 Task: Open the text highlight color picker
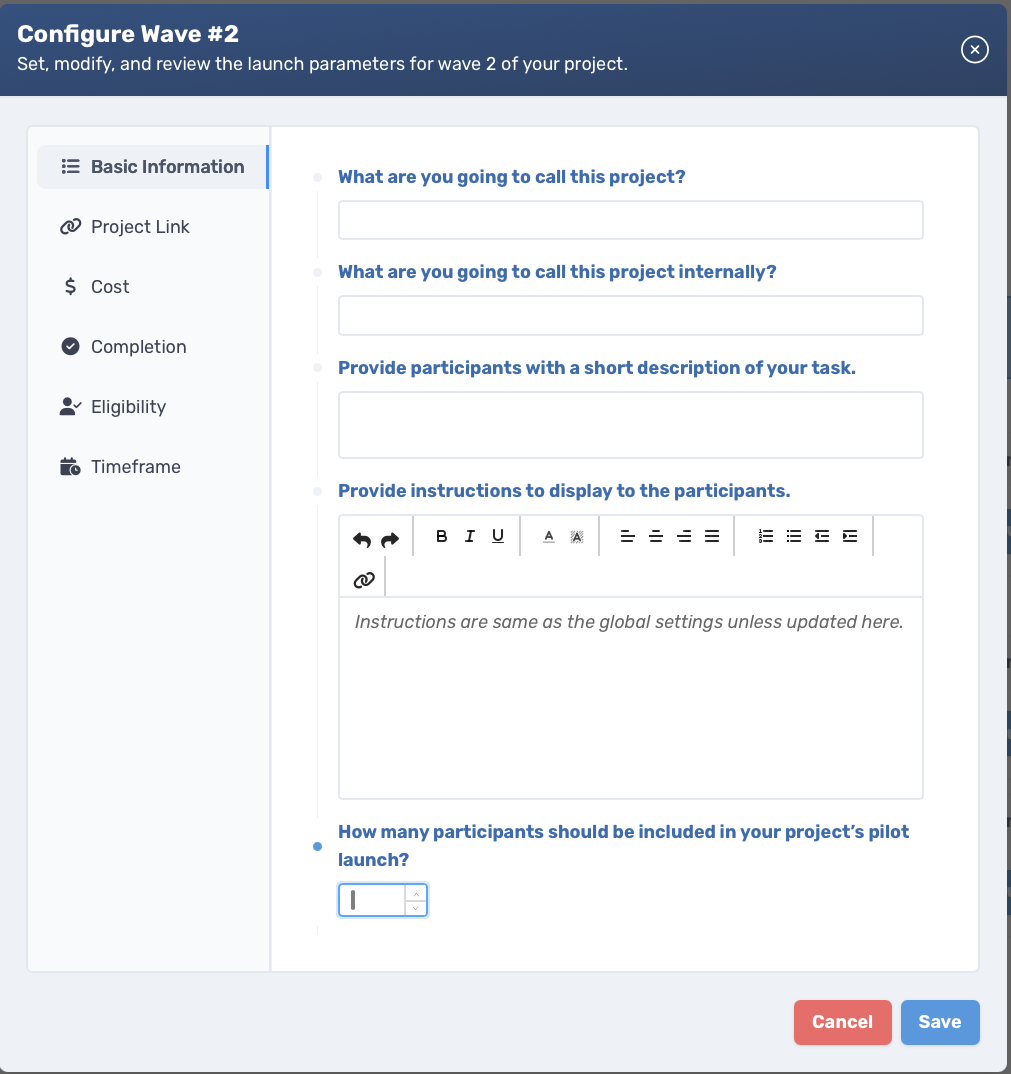point(577,536)
